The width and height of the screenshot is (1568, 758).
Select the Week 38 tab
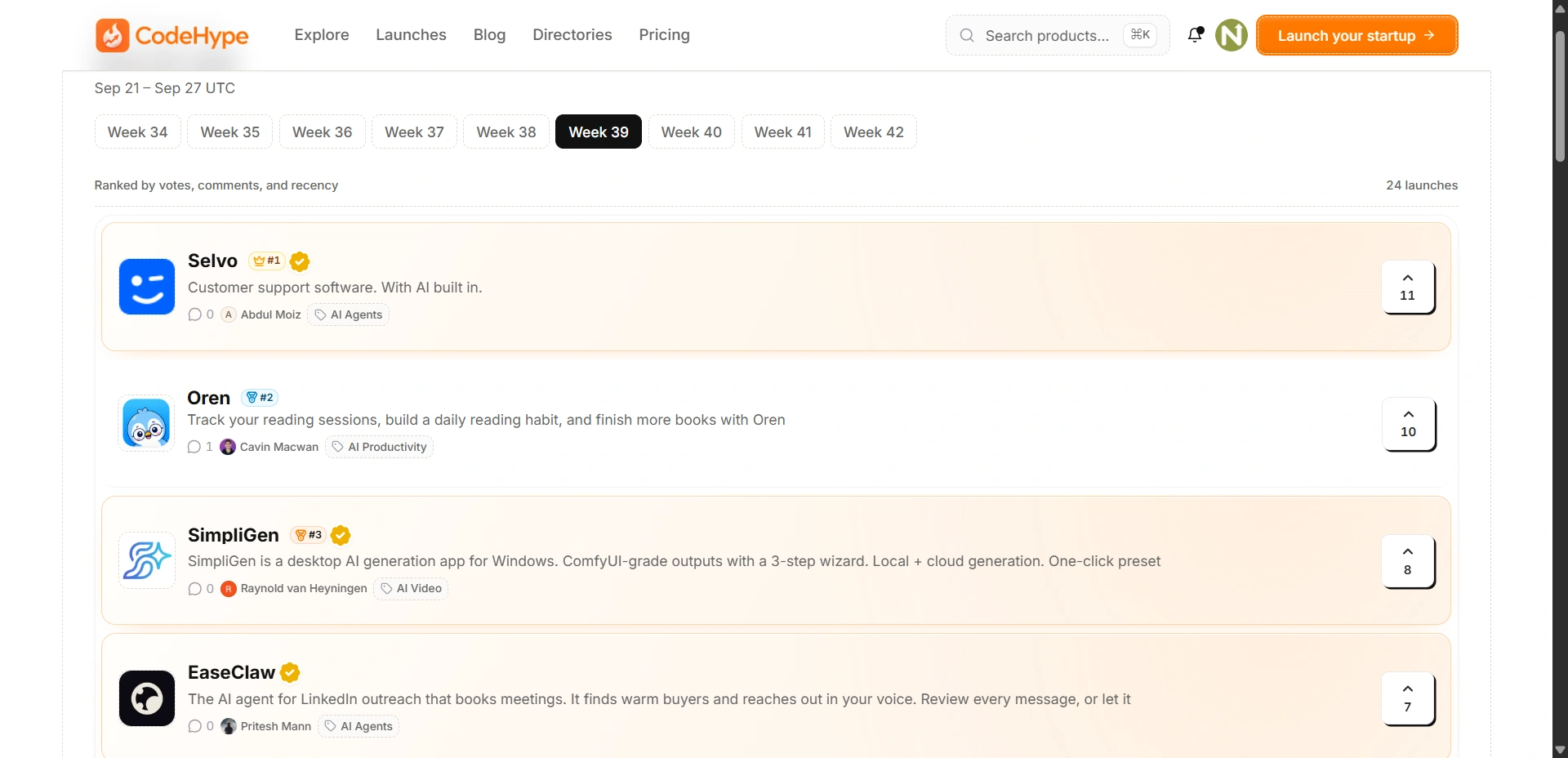click(506, 132)
